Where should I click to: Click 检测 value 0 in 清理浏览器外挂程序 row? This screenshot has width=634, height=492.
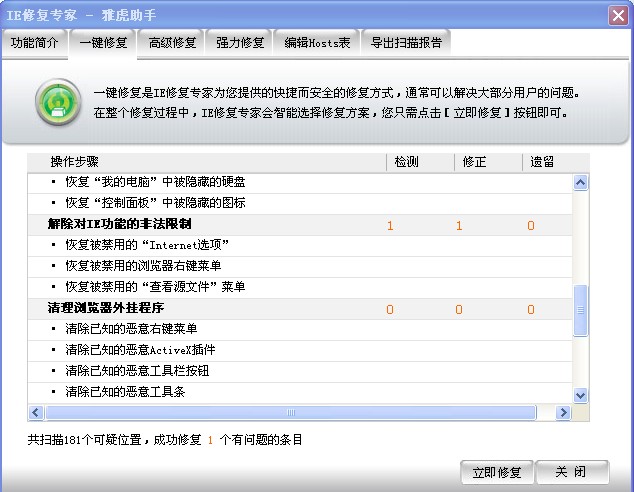(x=390, y=310)
